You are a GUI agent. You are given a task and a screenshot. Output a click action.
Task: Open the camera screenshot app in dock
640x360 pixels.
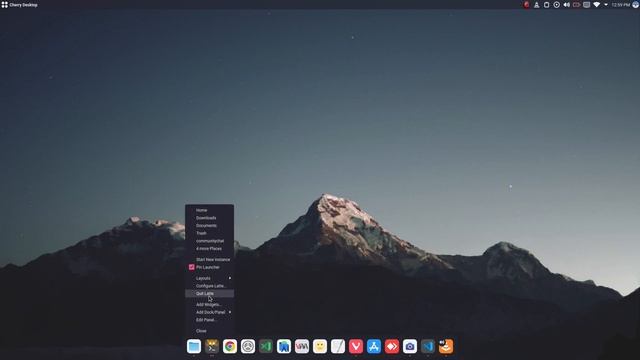410,346
